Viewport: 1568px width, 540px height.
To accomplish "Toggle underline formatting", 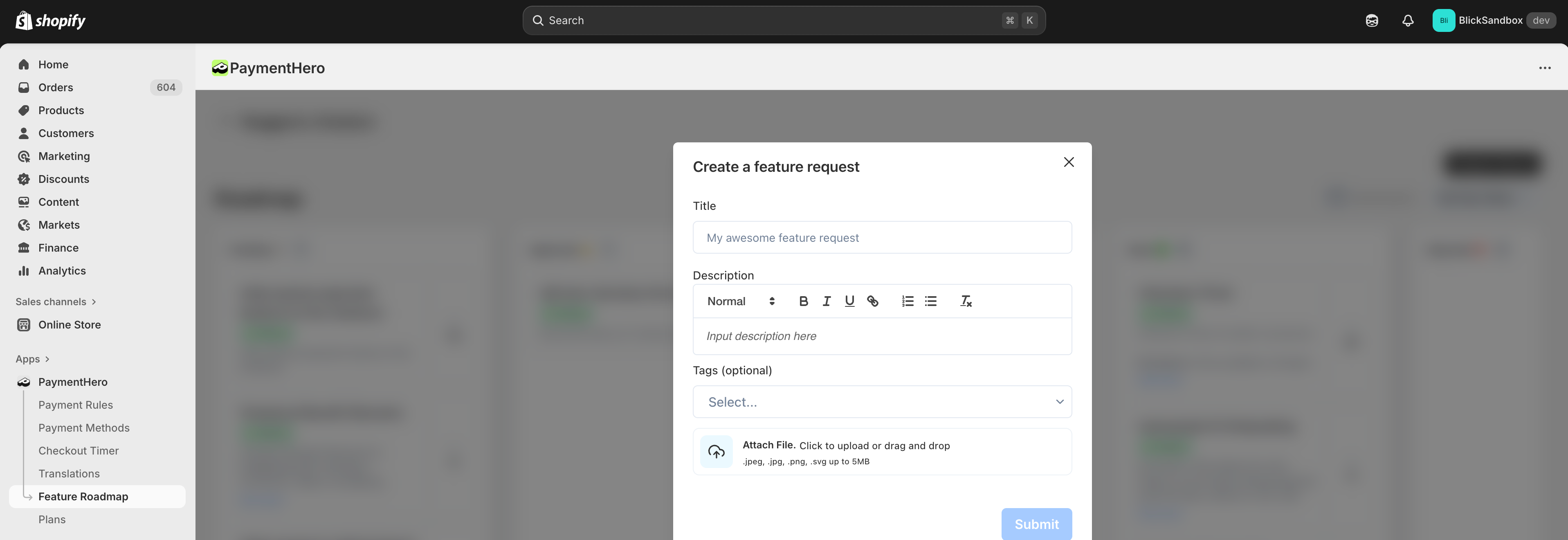I will [850, 301].
